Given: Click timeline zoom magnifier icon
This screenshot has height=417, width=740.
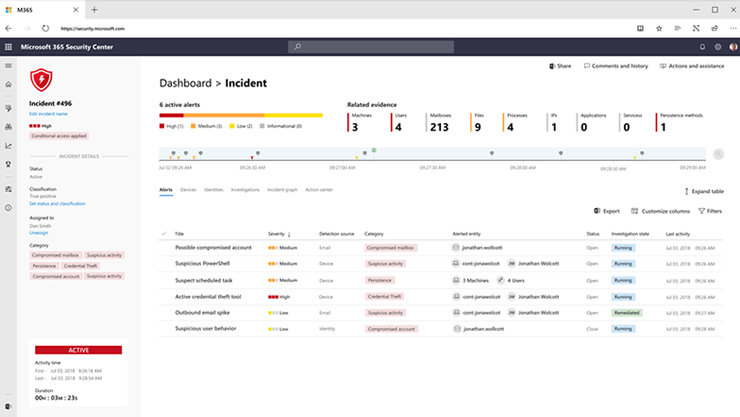Looking at the screenshot, I should tap(717, 154).
